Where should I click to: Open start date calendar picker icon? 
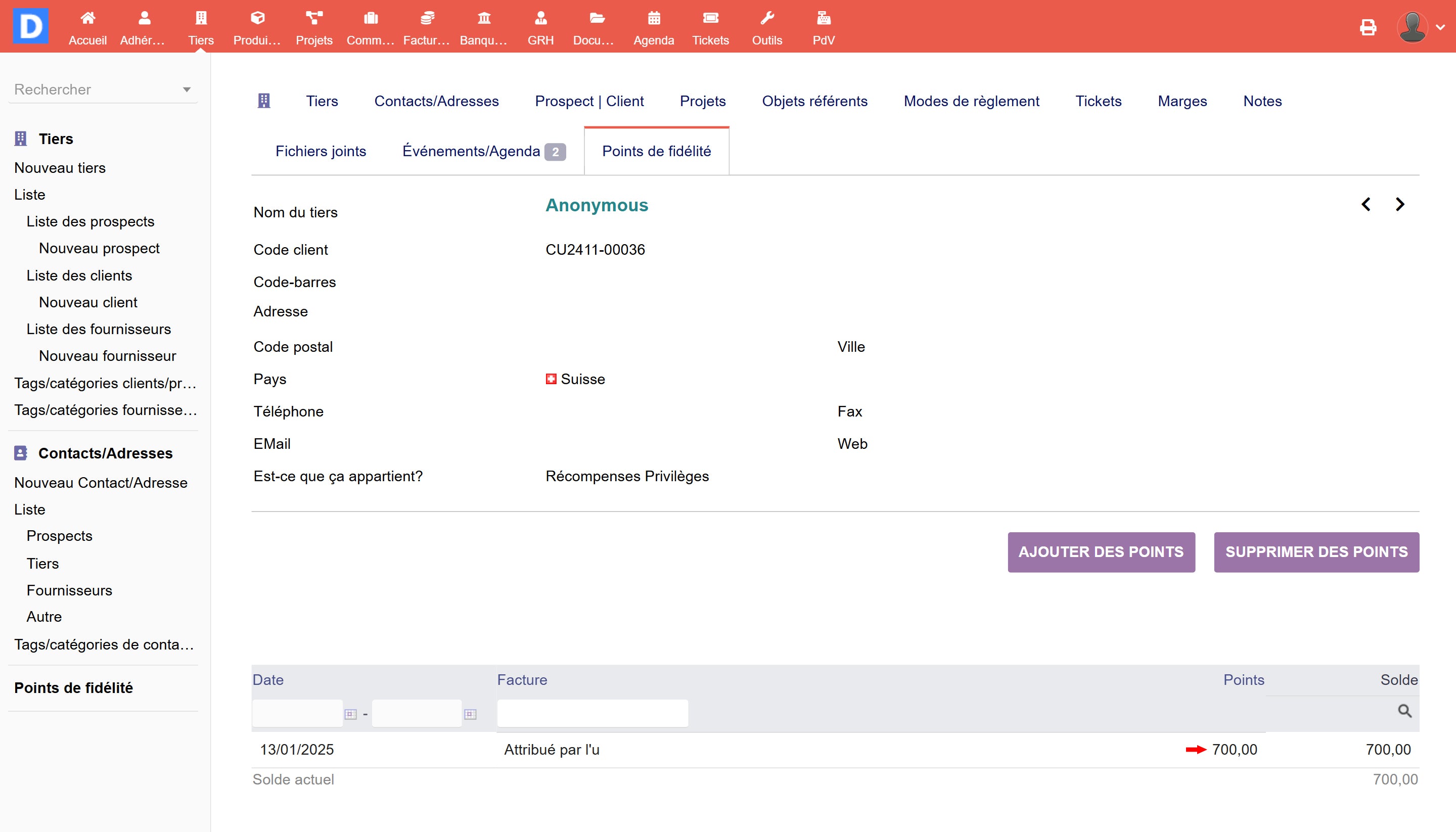click(x=351, y=714)
